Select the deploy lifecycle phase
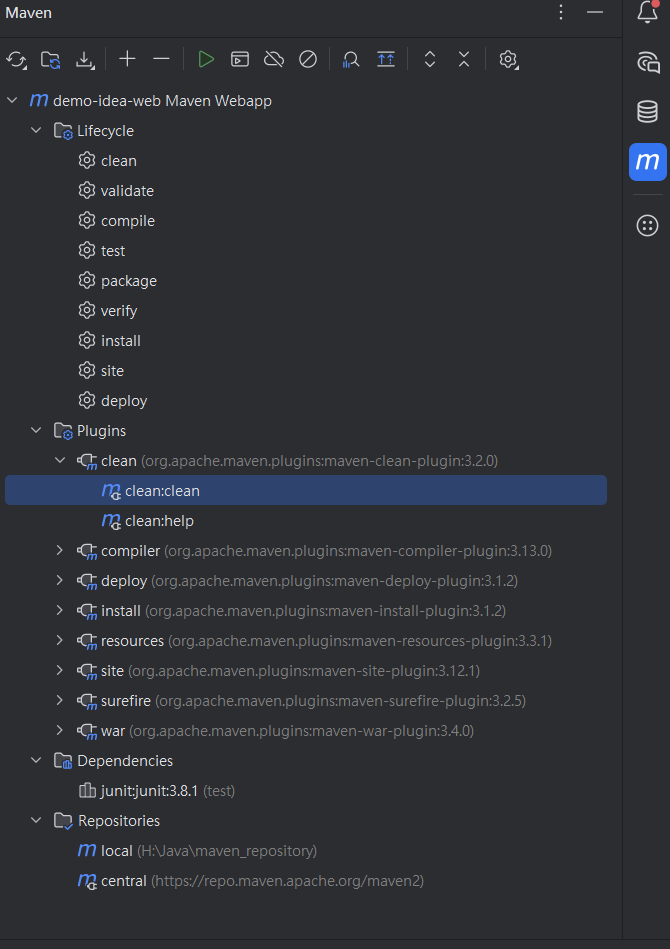670x949 pixels. [113, 401]
